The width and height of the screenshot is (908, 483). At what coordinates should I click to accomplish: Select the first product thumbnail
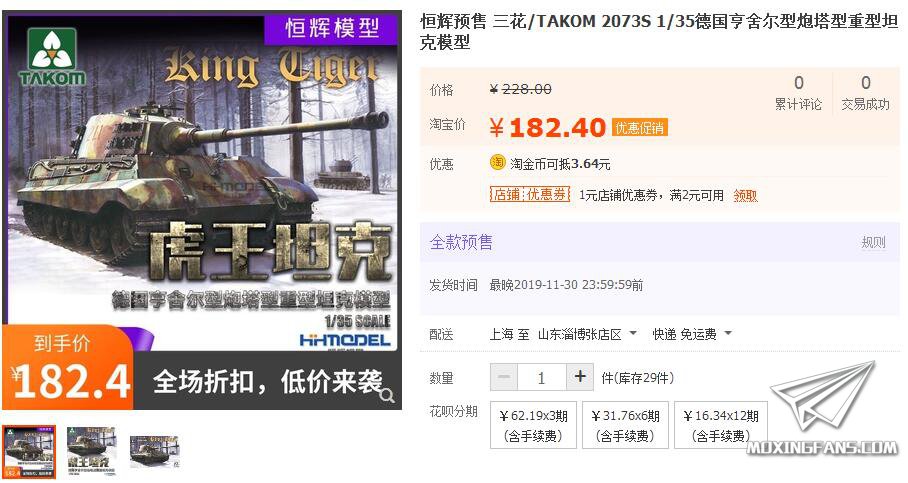[29, 451]
